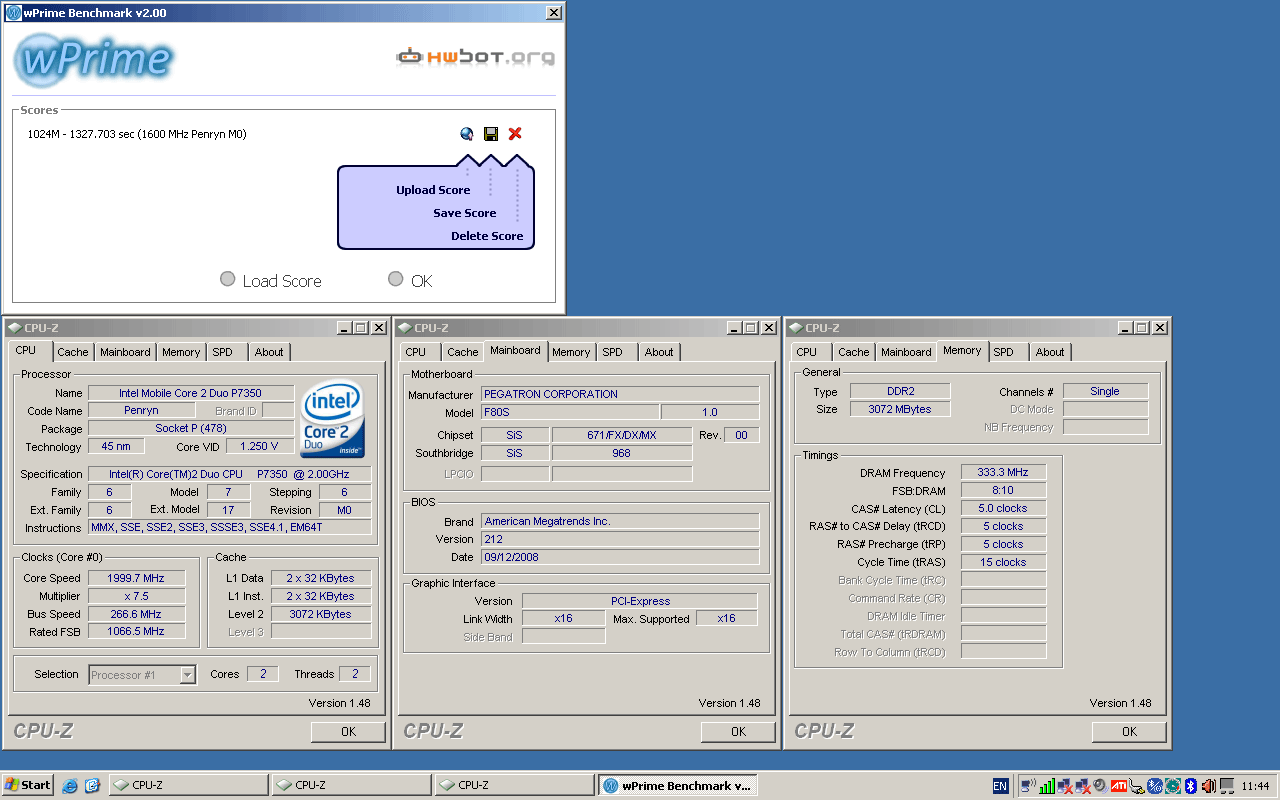Click the Manufacturer PEGATRON CORPORATION field
This screenshot has width=1280, height=800.
pos(620,394)
